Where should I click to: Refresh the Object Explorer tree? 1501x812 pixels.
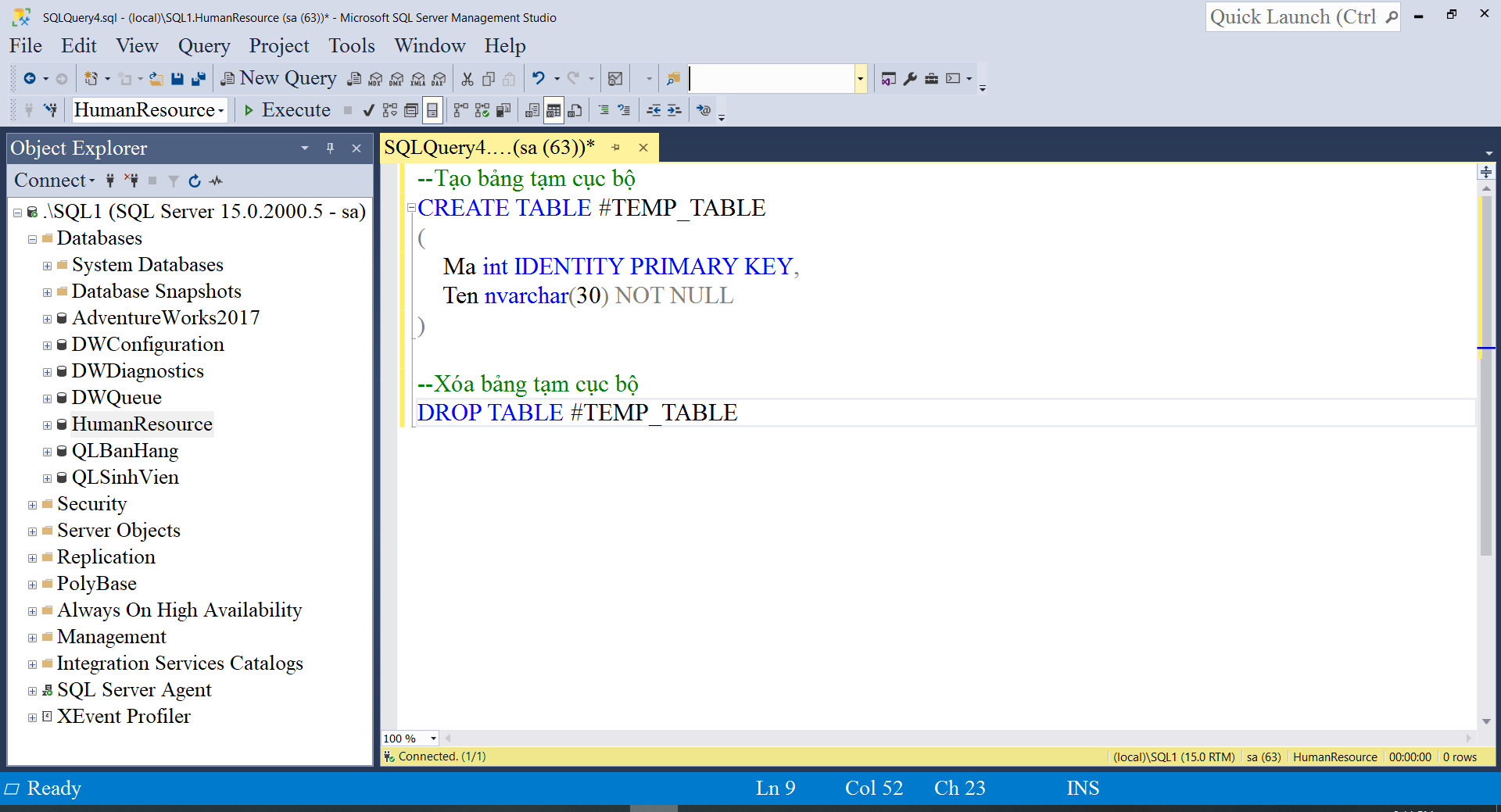(195, 181)
